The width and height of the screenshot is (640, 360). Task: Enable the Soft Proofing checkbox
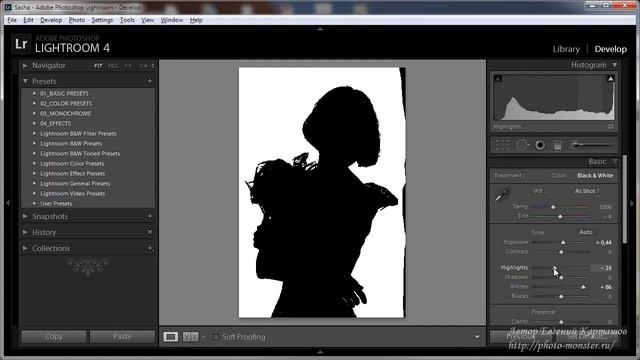[216, 337]
